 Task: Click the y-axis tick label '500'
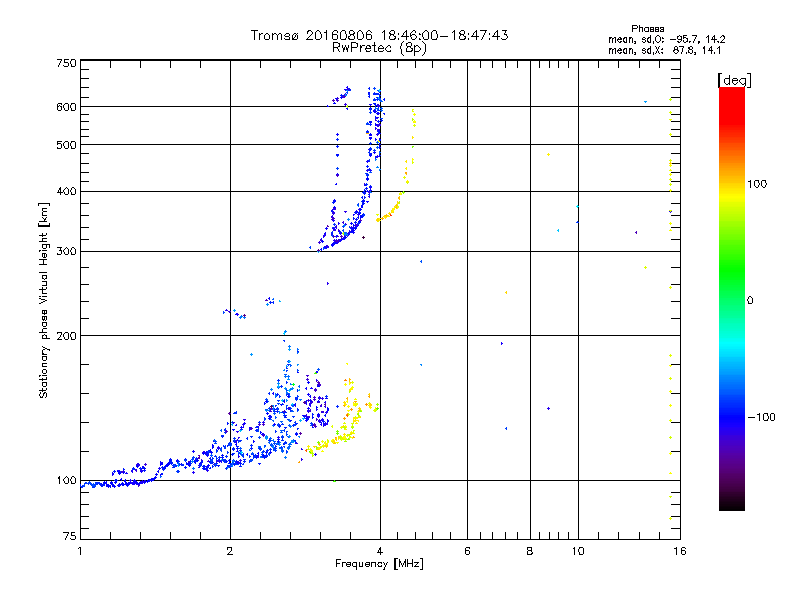point(66,145)
